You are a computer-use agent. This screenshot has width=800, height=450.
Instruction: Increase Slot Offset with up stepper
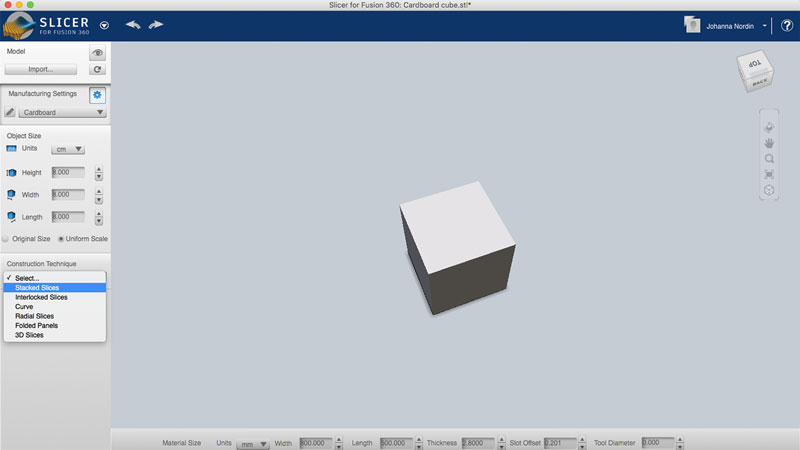click(582, 439)
